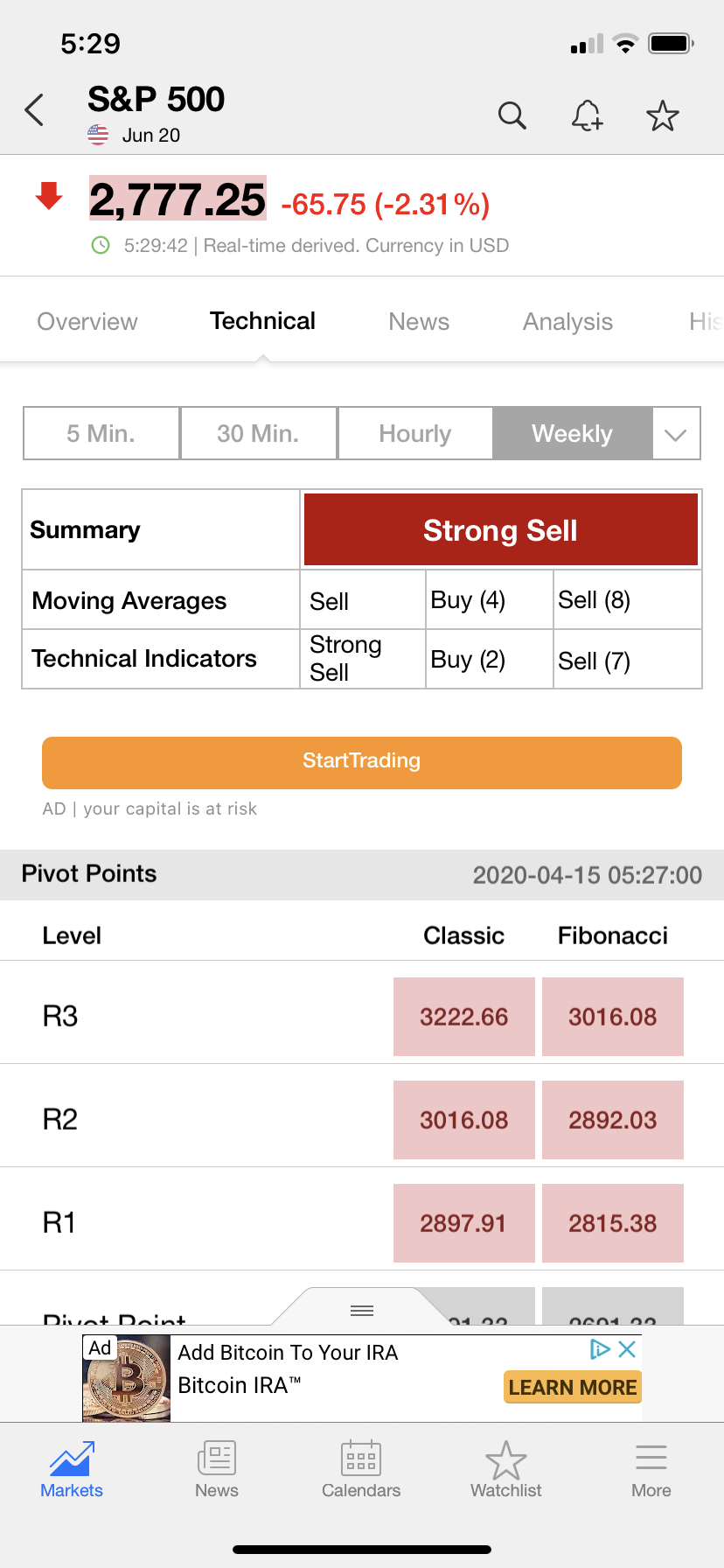The height and width of the screenshot is (1568, 724).
Task: Select the 30 Min. timeframe
Action: tap(258, 433)
